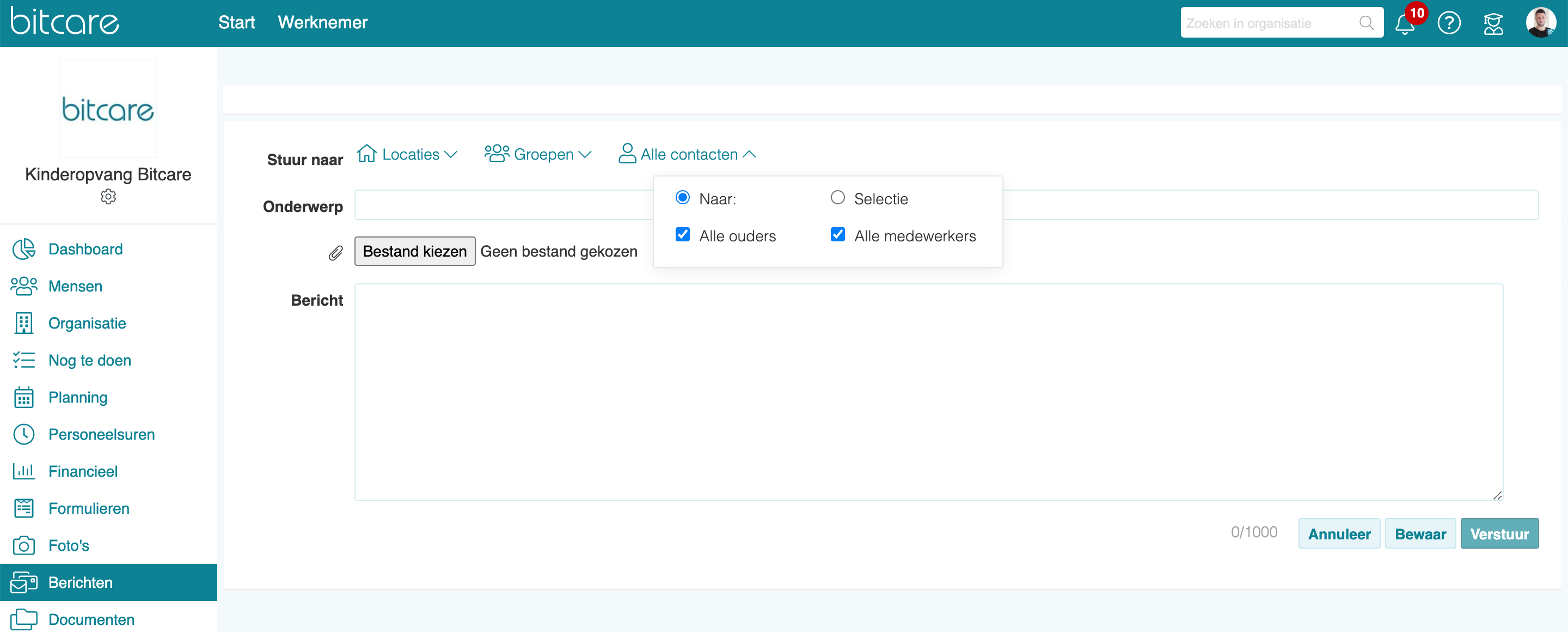The image size is (1568, 632).
Task: Click the Mensen people icon
Action: pos(24,286)
